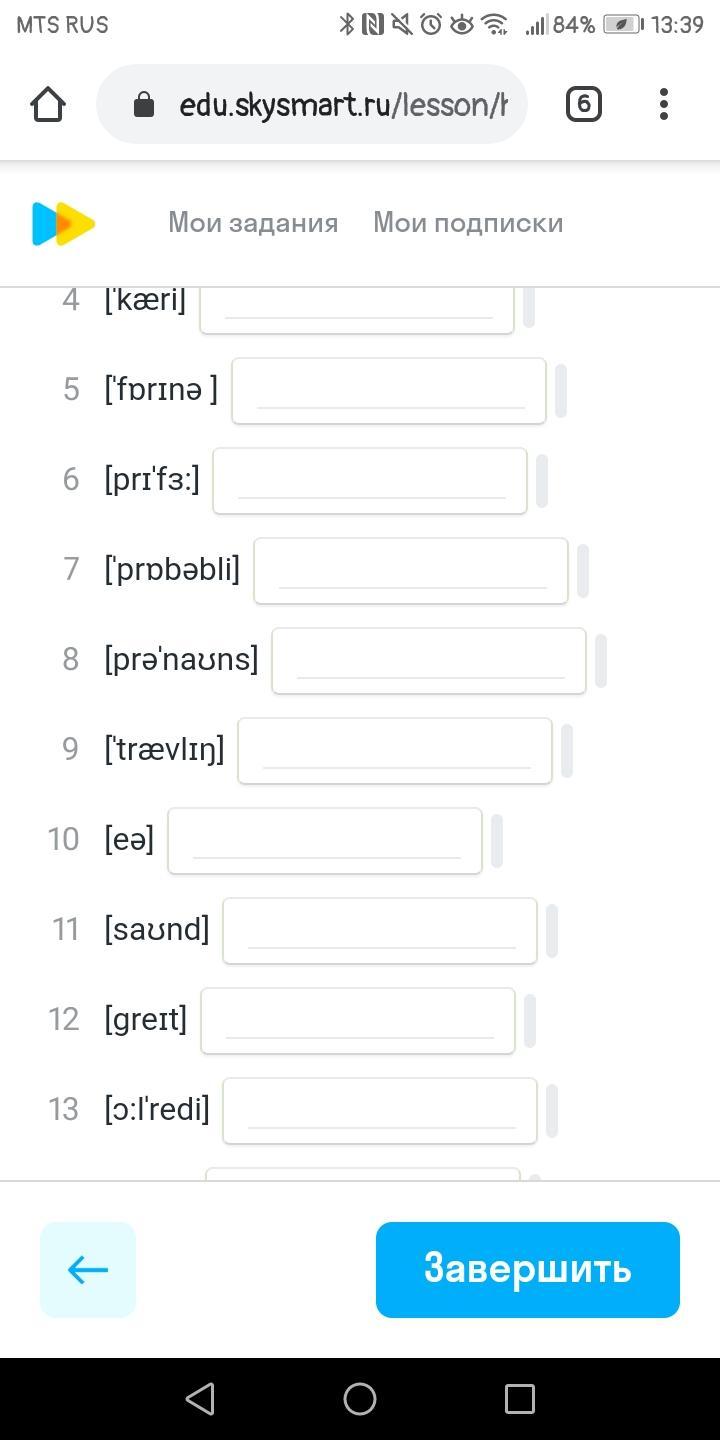The image size is (720, 1440).
Task: Tap Android back navigation triangle
Action: [x=200, y=1398]
